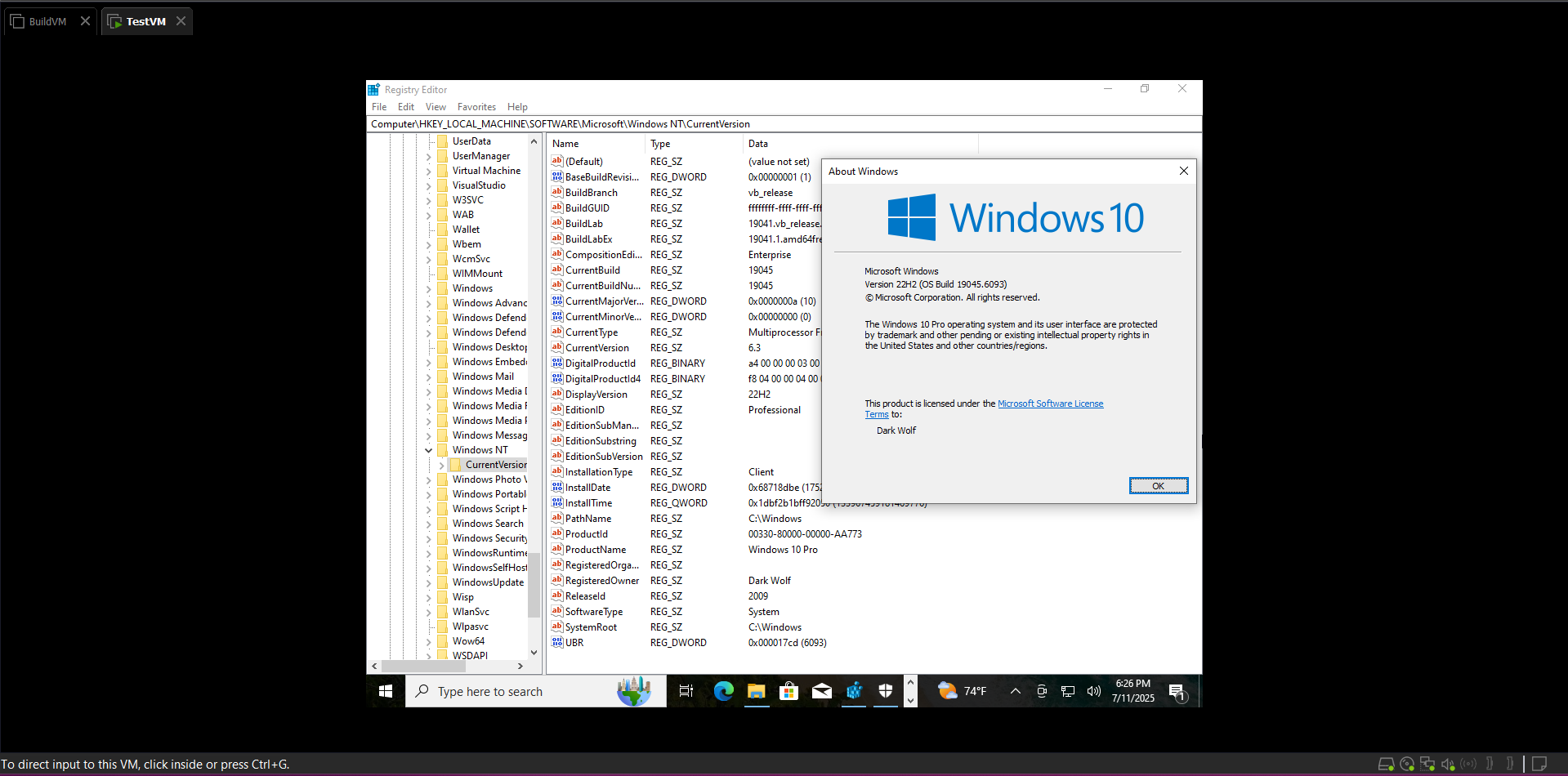The height and width of the screenshot is (776, 1568).
Task: Click the network tray icon
Action: (x=1068, y=691)
